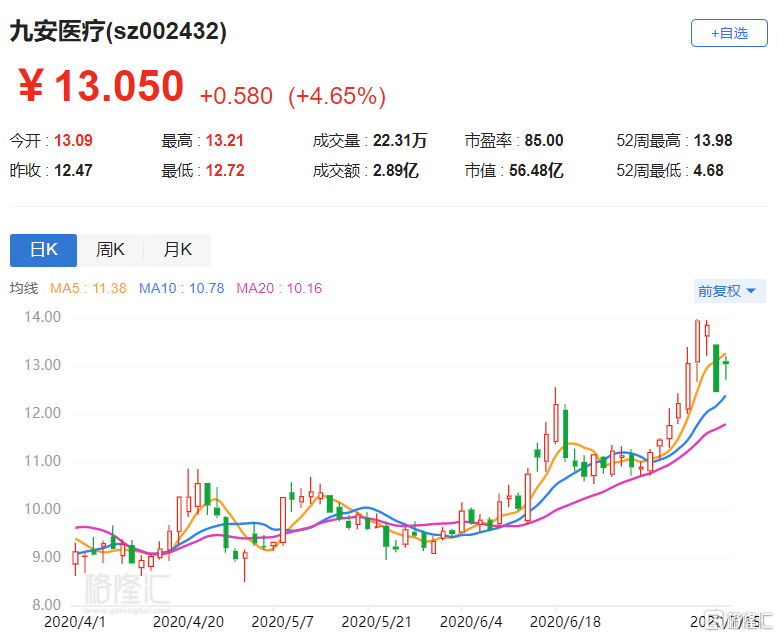Image resolution: width=779 pixels, height=637 pixels.
Task: Switch to the 日K daily chart tab
Action: pos(44,250)
